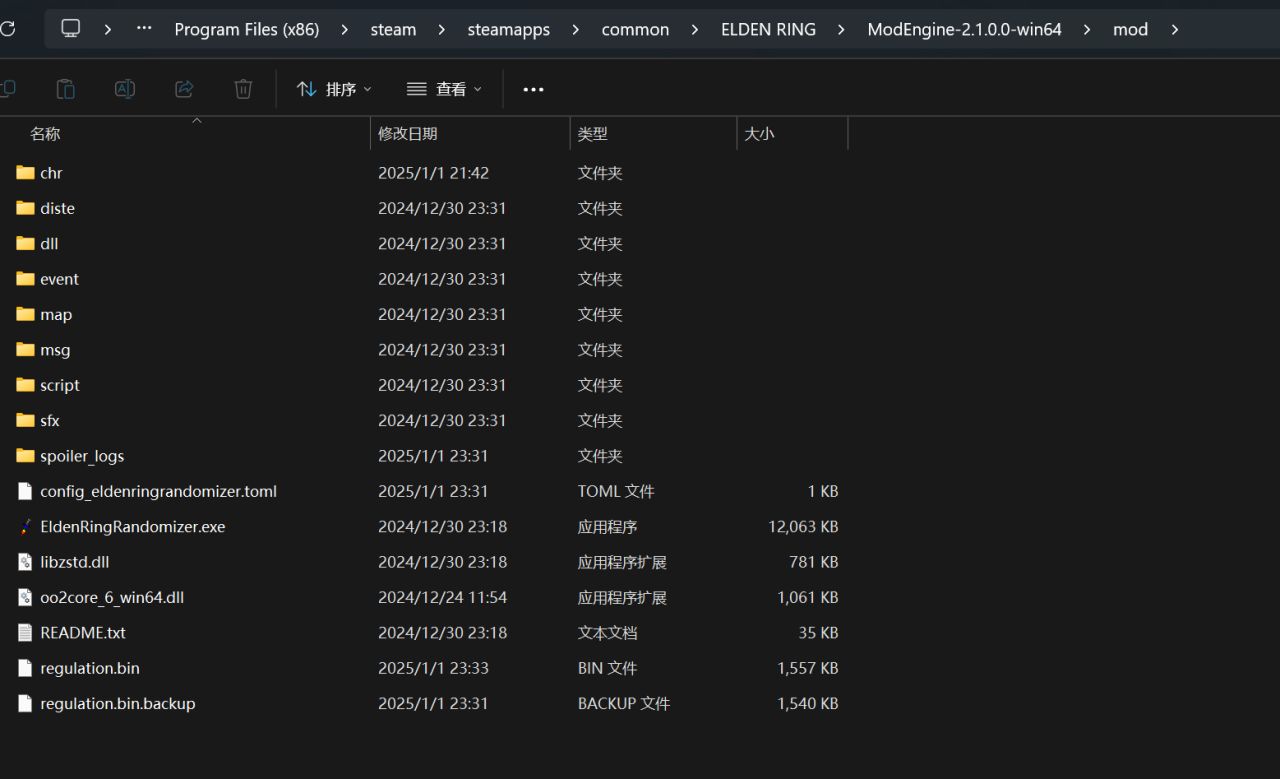Image resolution: width=1280 pixels, height=779 pixels.
Task: Expand chevron after mod in breadcrumb
Action: pos(1174,29)
